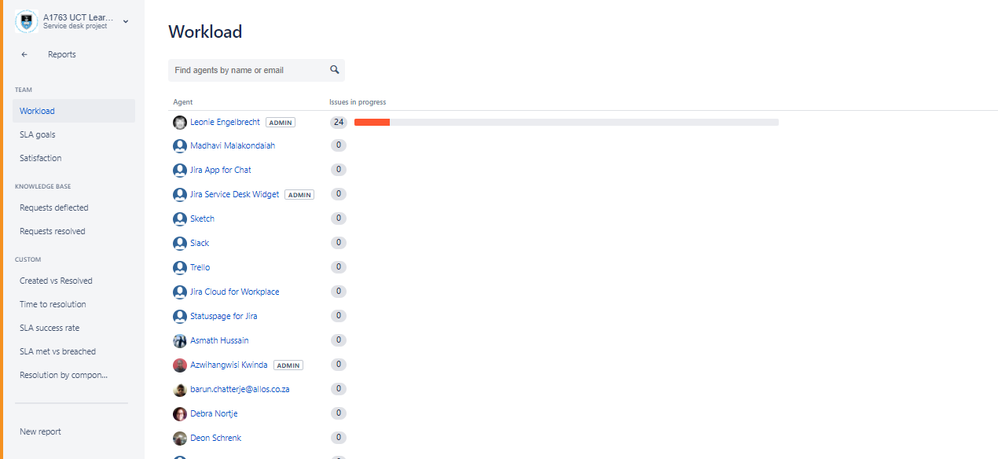998x459 pixels.
Task: Click the Agent column header
Action: [x=183, y=102]
